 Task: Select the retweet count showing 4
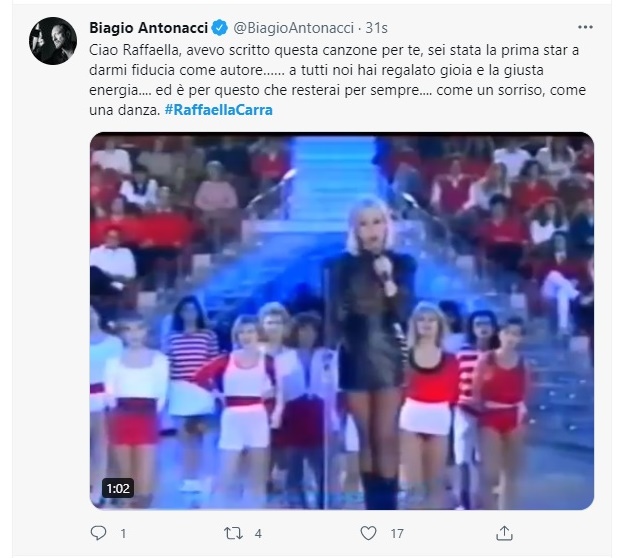pyautogui.click(x=258, y=534)
